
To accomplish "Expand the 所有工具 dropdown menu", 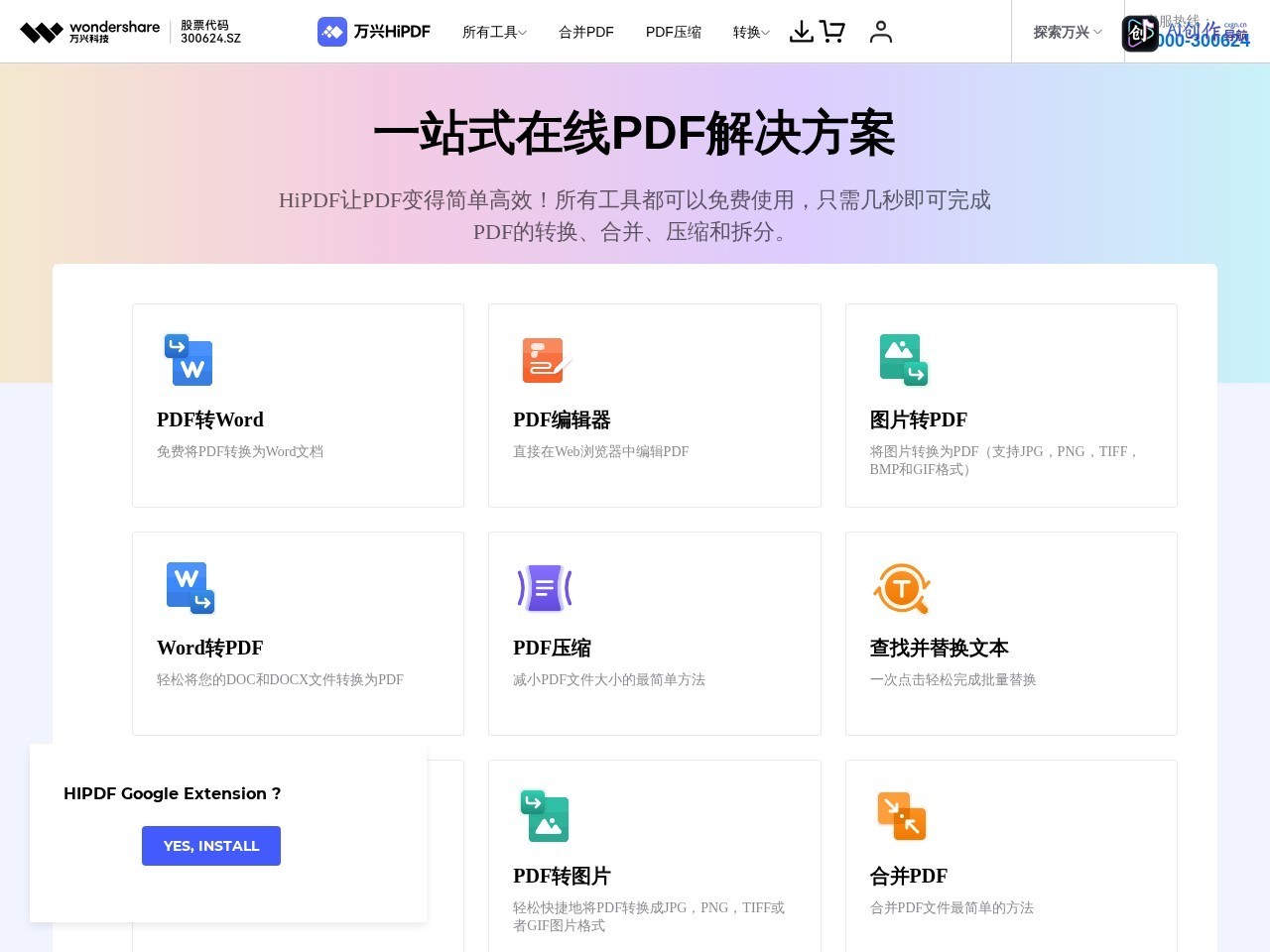I will point(494,32).
